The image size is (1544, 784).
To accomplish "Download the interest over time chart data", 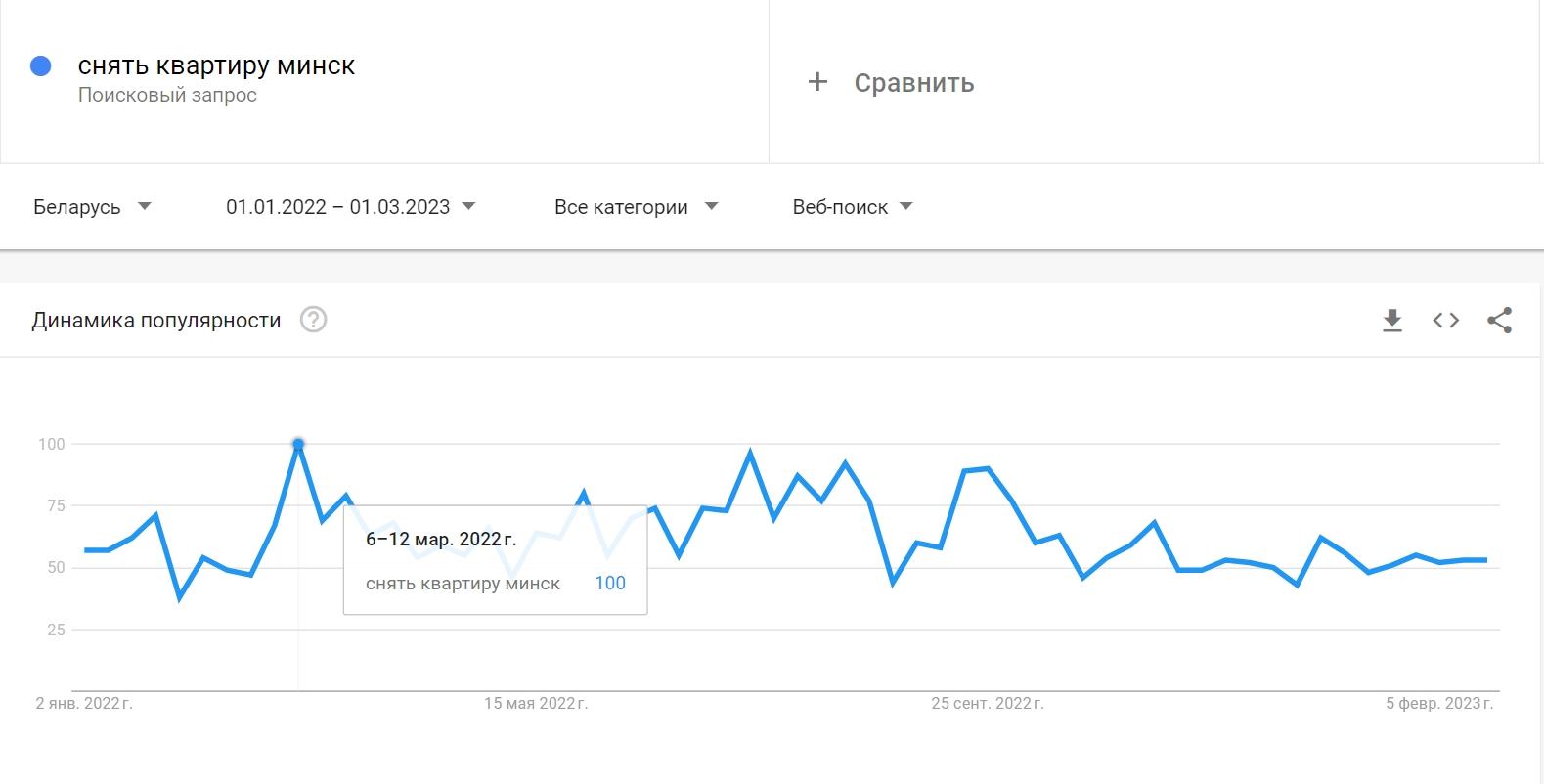I will tap(1392, 321).
